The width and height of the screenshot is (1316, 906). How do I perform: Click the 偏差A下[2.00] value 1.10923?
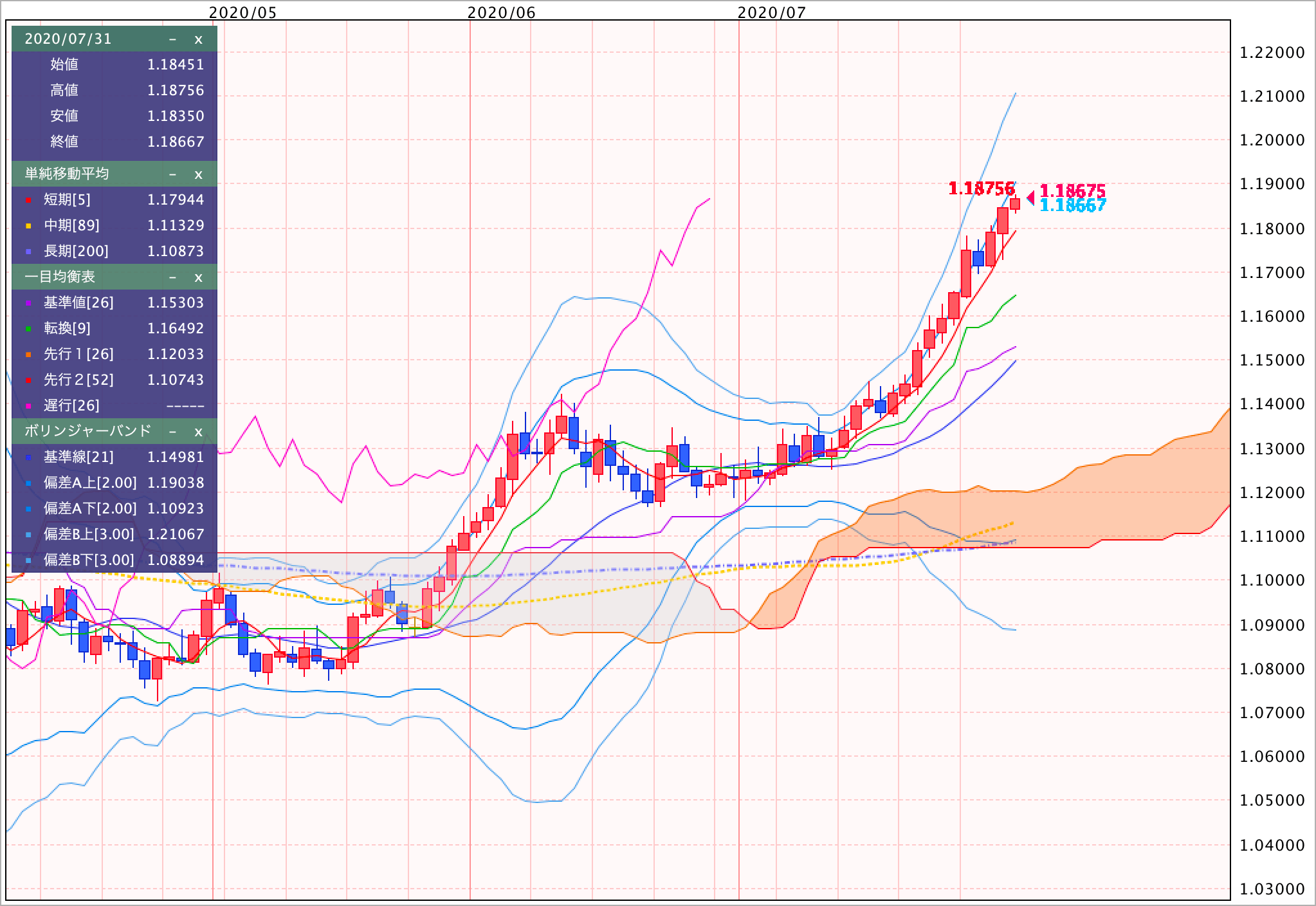[176, 509]
